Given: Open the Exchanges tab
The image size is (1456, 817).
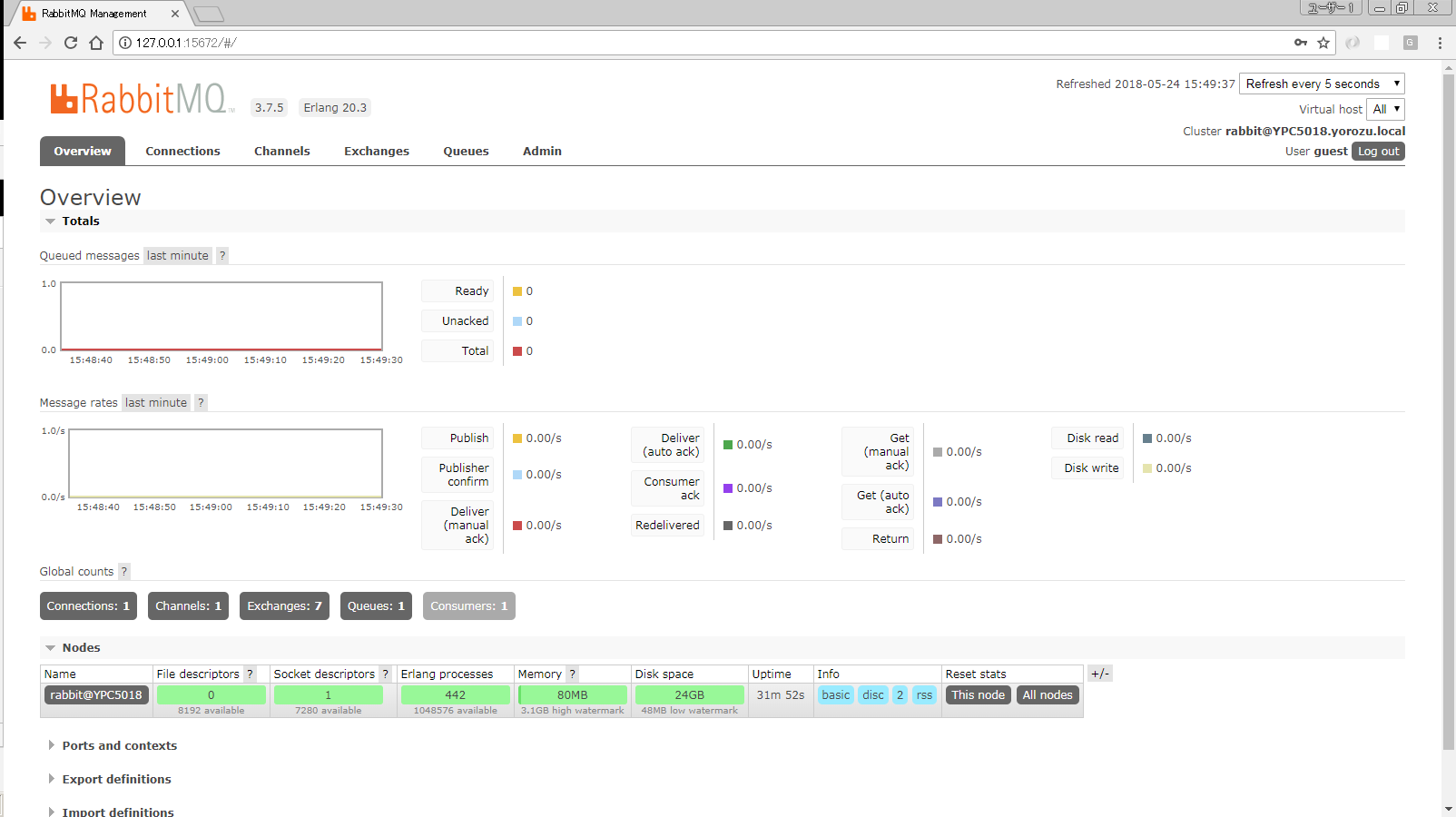Looking at the screenshot, I should pos(376,152).
